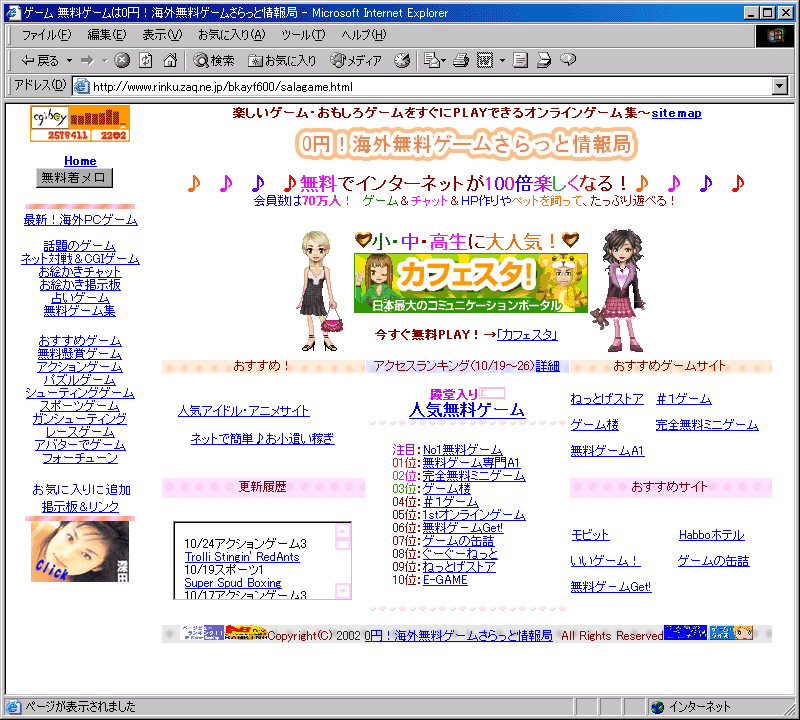The height and width of the screenshot is (720, 800).
Task: Open the Edit icon dropdown arrow
Action: pyautogui.click(x=502, y=61)
